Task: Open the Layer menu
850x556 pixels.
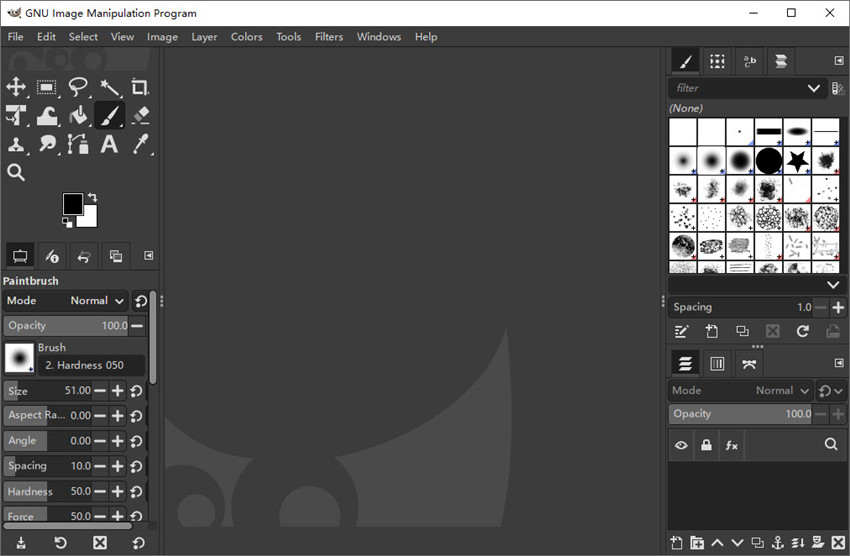Action: click(204, 37)
